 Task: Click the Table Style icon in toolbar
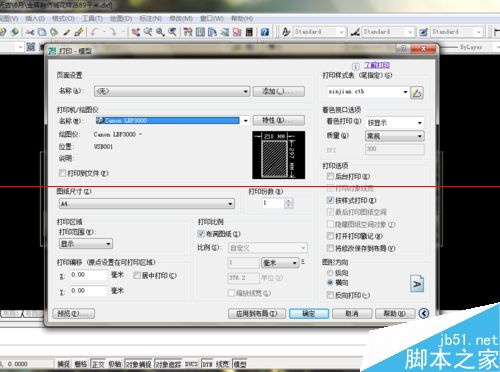pos(423,32)
